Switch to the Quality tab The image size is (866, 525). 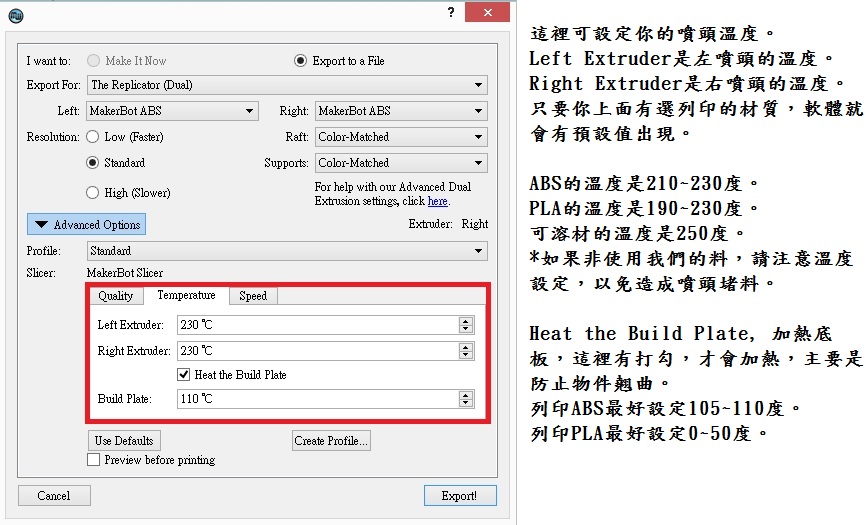(115, 296)
